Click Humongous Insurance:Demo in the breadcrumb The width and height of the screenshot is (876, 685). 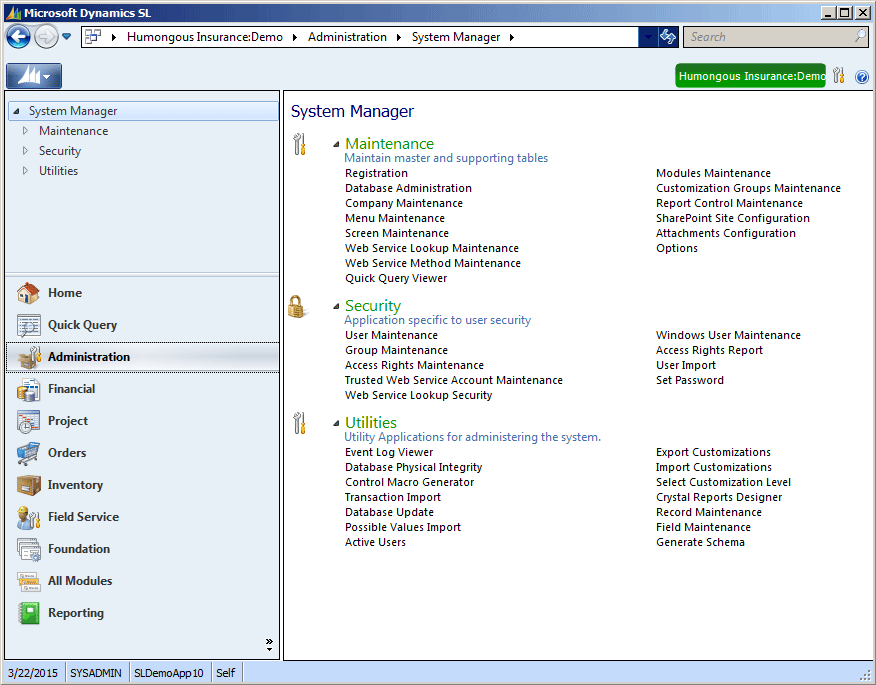pos(204,37)
